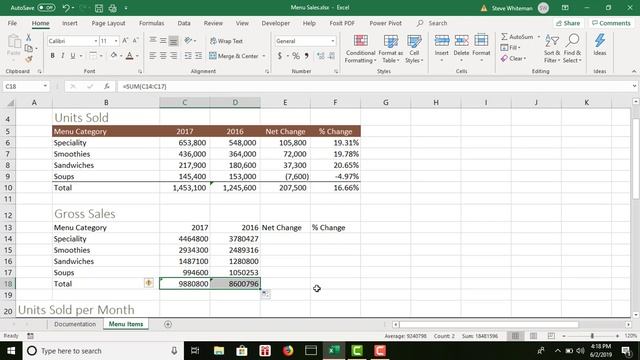Click Decrease Indent icon
Viewport: 640px width, 360px height.
tap(188, 56)
